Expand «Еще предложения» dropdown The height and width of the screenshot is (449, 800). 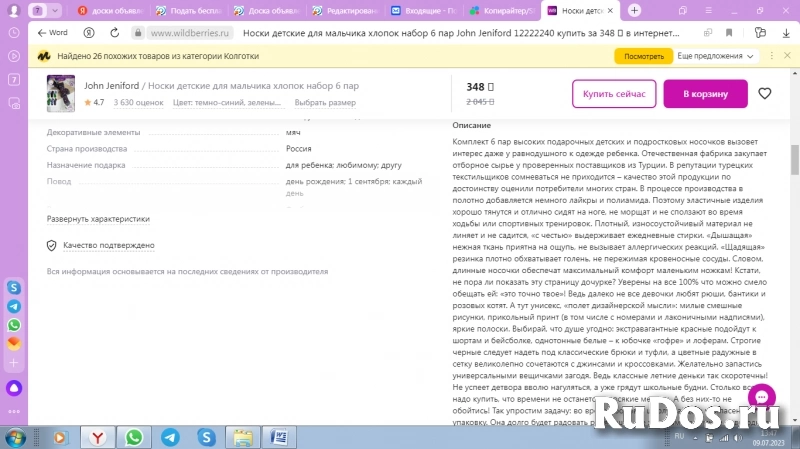(x=715, y=56)
